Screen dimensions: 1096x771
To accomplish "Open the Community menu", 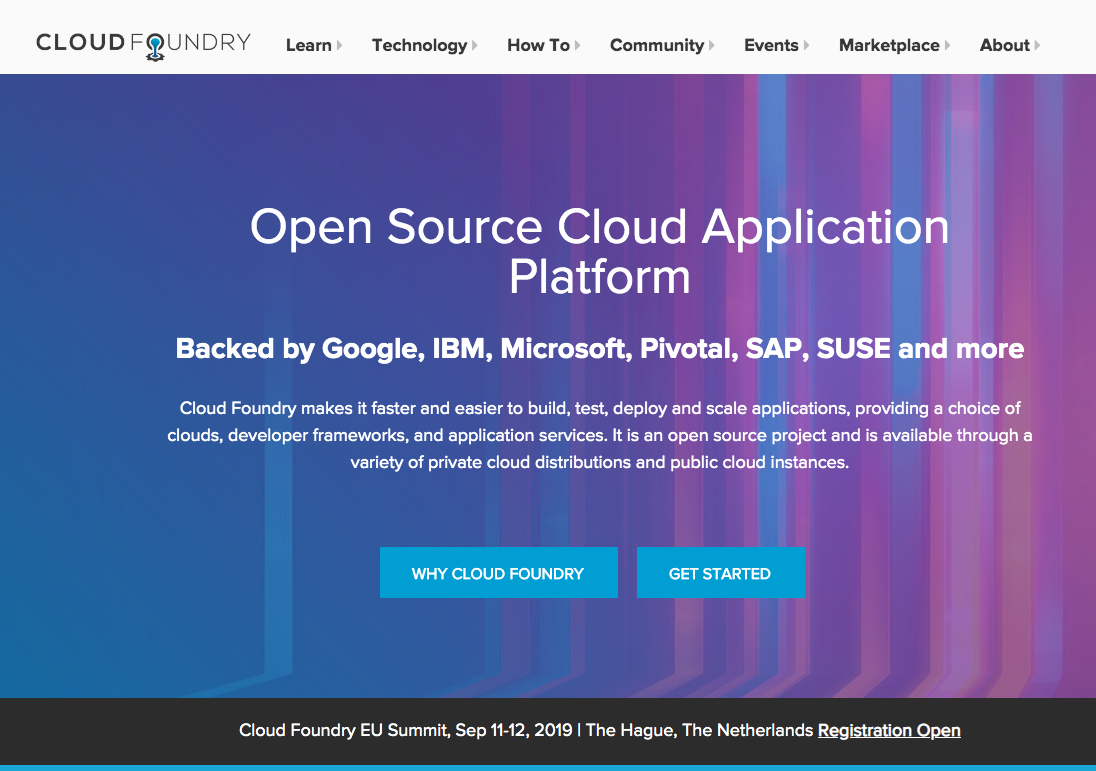I will (657, 45).
